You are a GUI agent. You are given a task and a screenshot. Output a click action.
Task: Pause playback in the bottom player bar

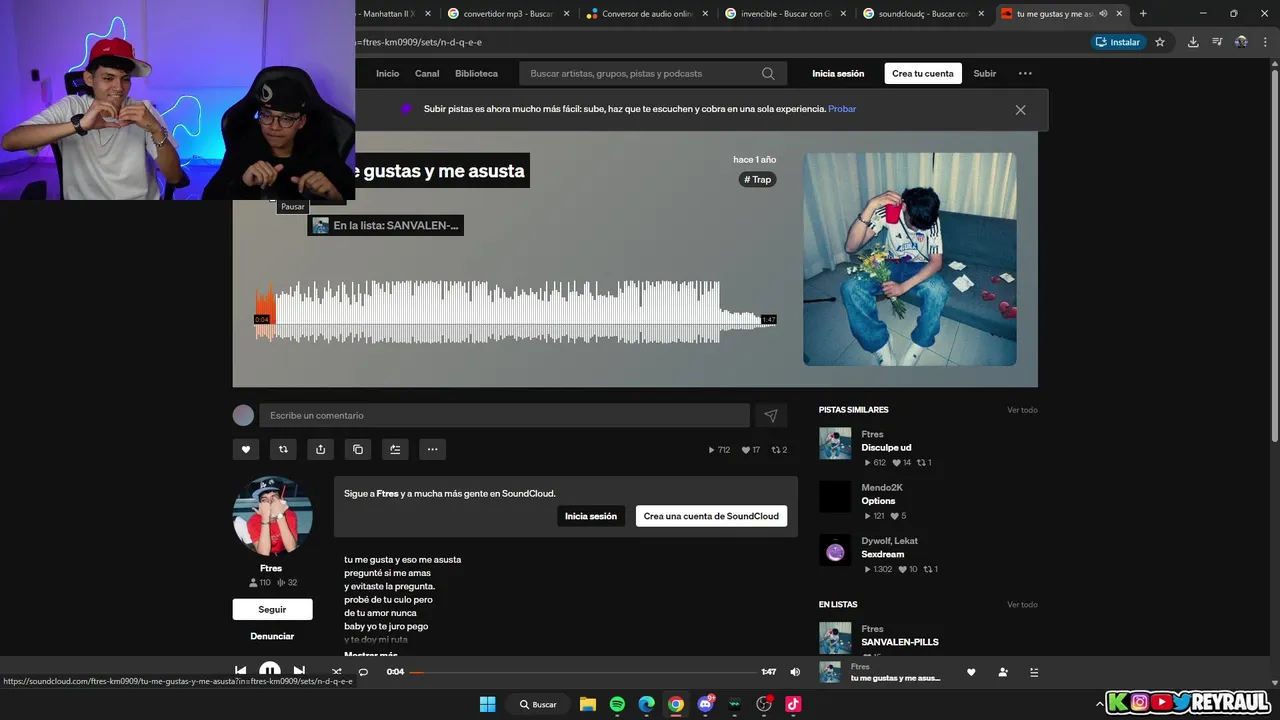click(x=270, y=671)
